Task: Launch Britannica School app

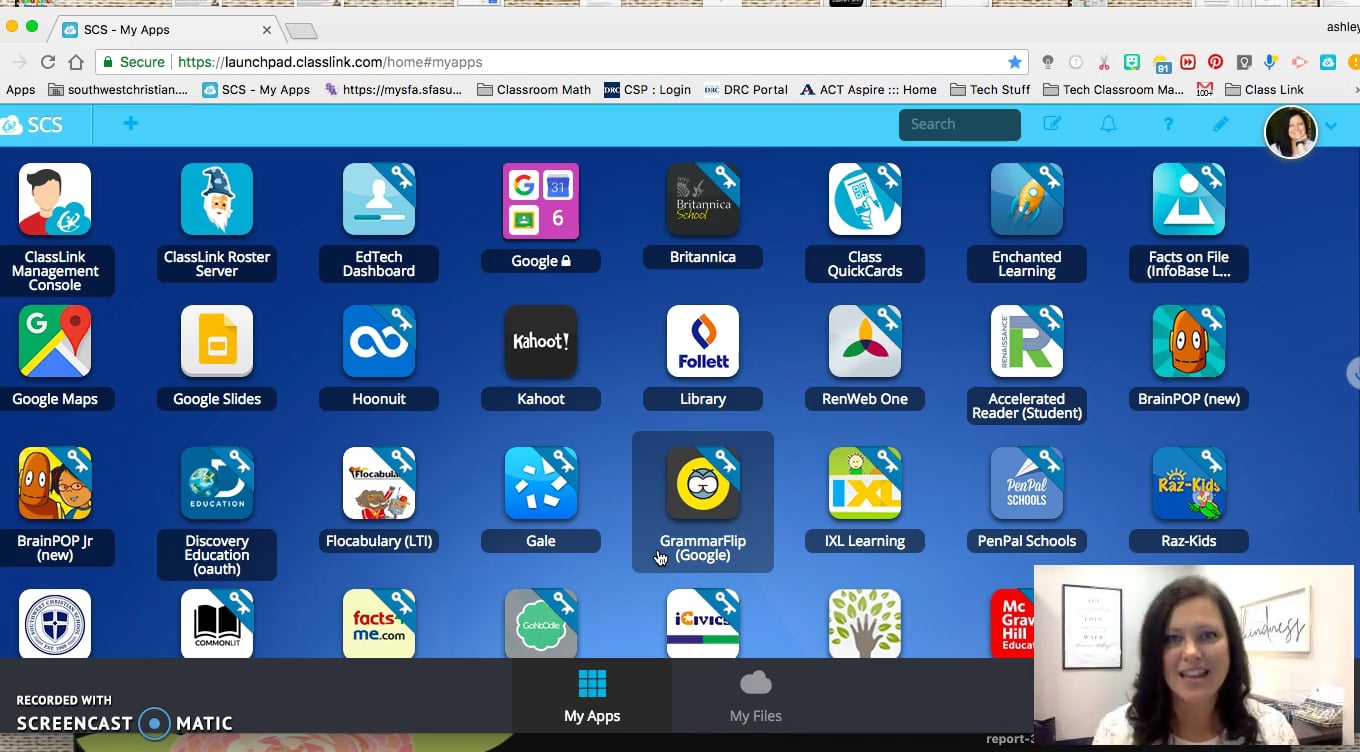Action: 703,200
